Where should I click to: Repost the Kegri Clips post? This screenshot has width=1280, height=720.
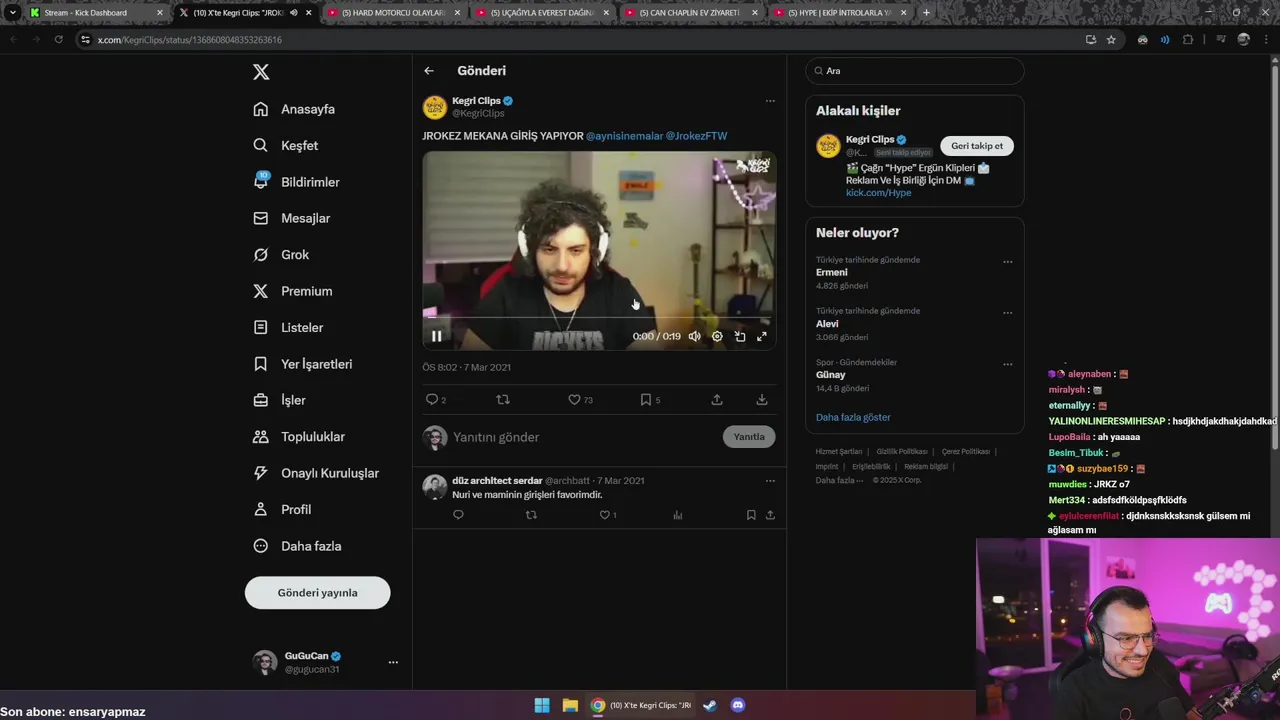coord(503,400)
